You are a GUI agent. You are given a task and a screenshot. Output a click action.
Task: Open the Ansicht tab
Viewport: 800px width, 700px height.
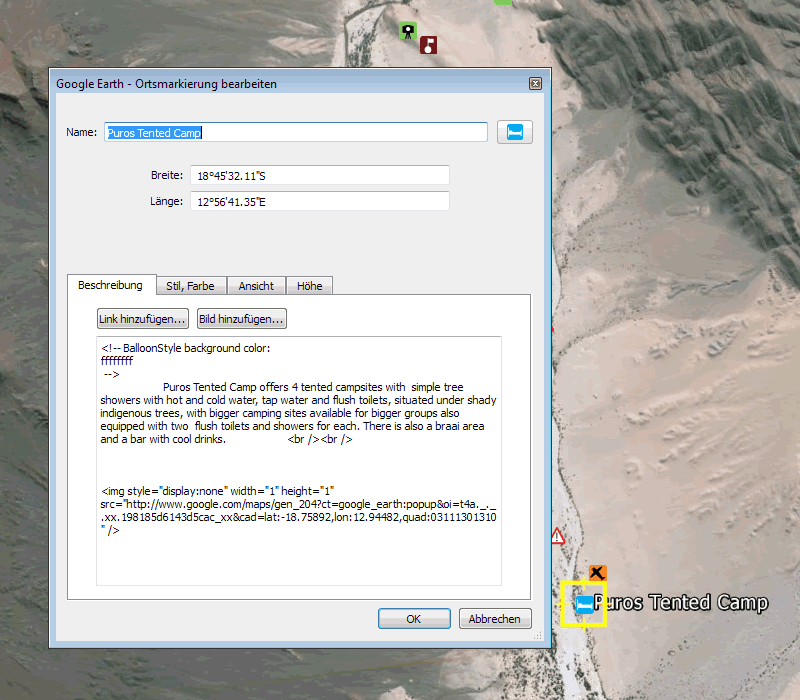[256, 286]
